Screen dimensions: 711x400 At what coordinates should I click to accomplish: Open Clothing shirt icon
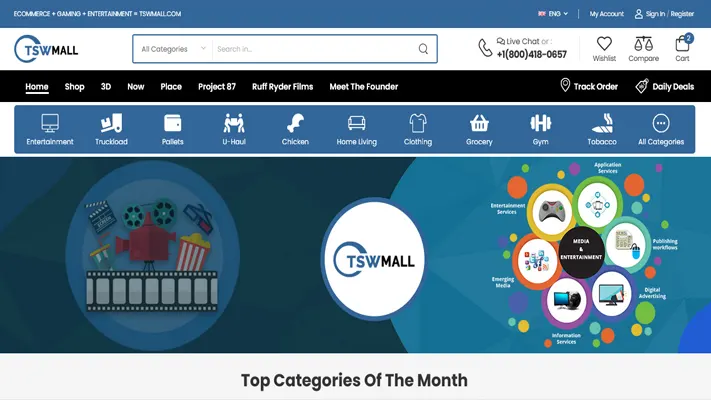pos(418,123)
